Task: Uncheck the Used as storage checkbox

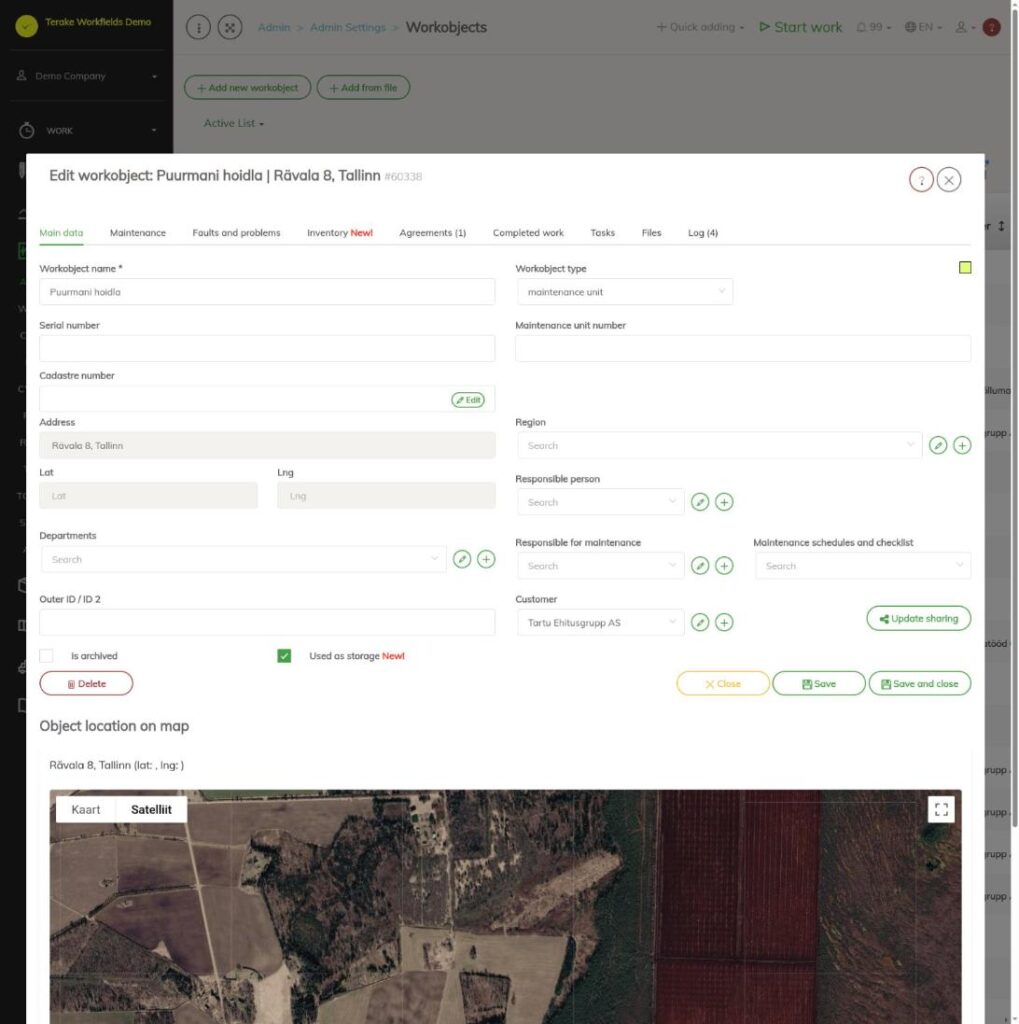Action: click(x=284, y=656)
